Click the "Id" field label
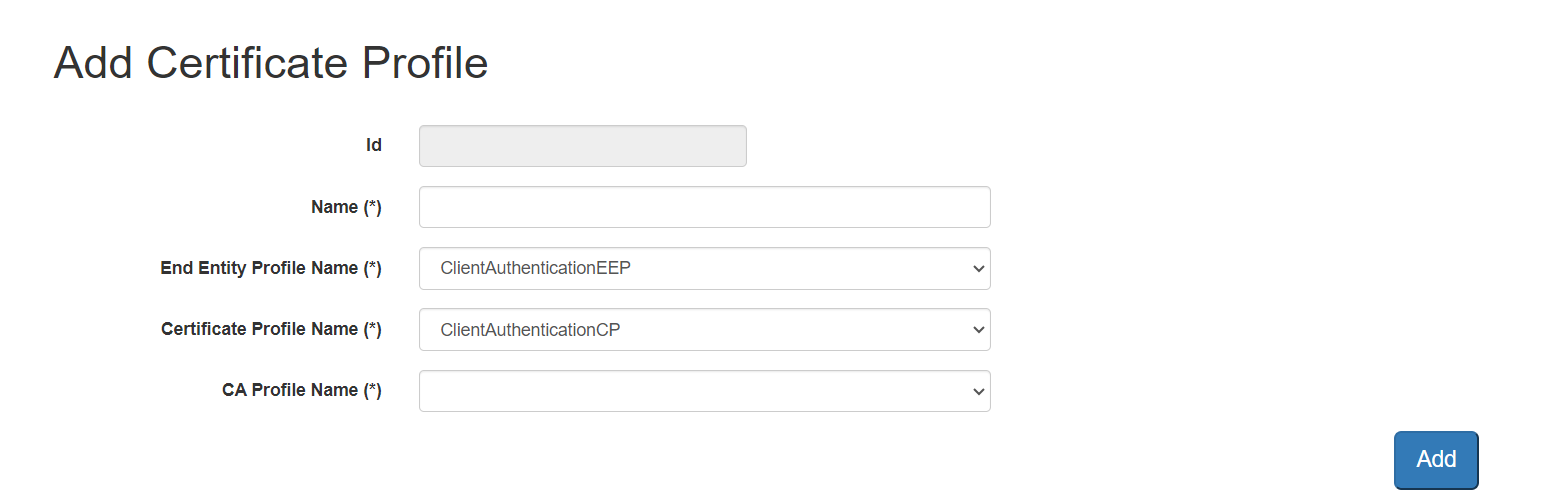Screen dimensions: 1548x495 pos(373,146)
